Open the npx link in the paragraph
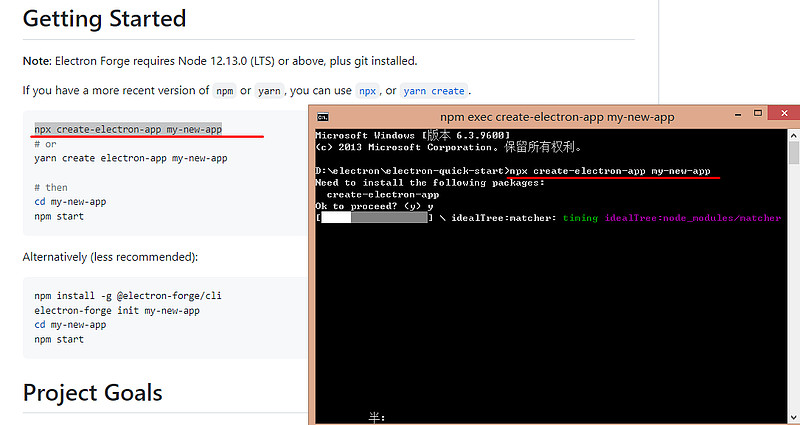The width and height of the screenshot is (800, 425). [x=367, y=91]
